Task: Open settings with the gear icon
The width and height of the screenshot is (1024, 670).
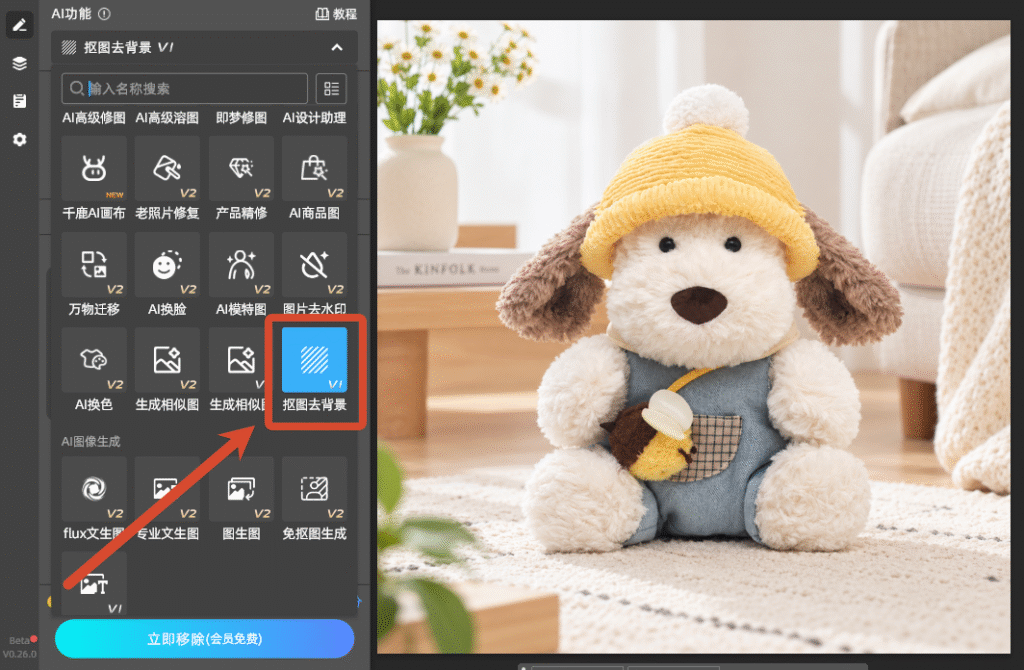Action: 20,139
